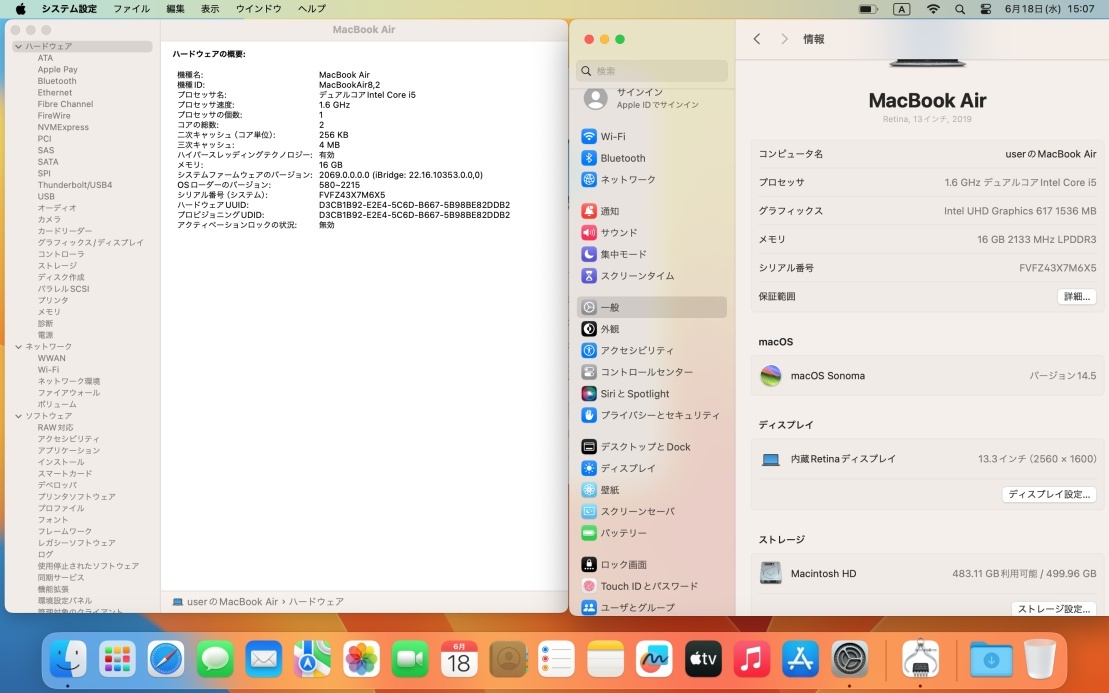Open Music app in the Dock
Screen dimensions: 1109x693
[x=752, y=660]
